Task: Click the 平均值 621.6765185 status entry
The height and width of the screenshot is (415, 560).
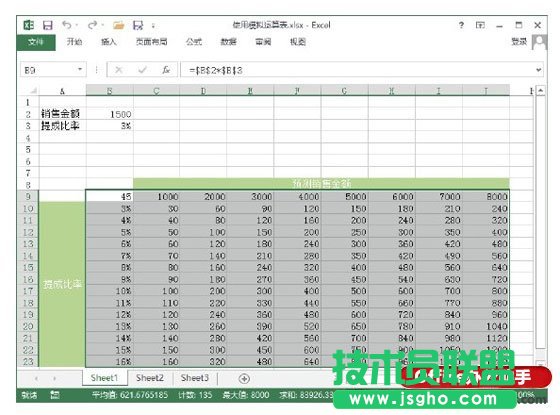Action: [130, 395]
